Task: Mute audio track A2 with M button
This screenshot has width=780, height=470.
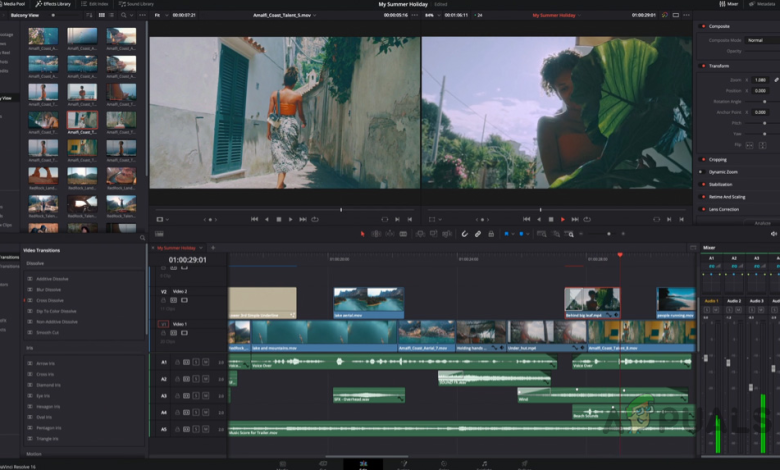Action: point(205,379)
